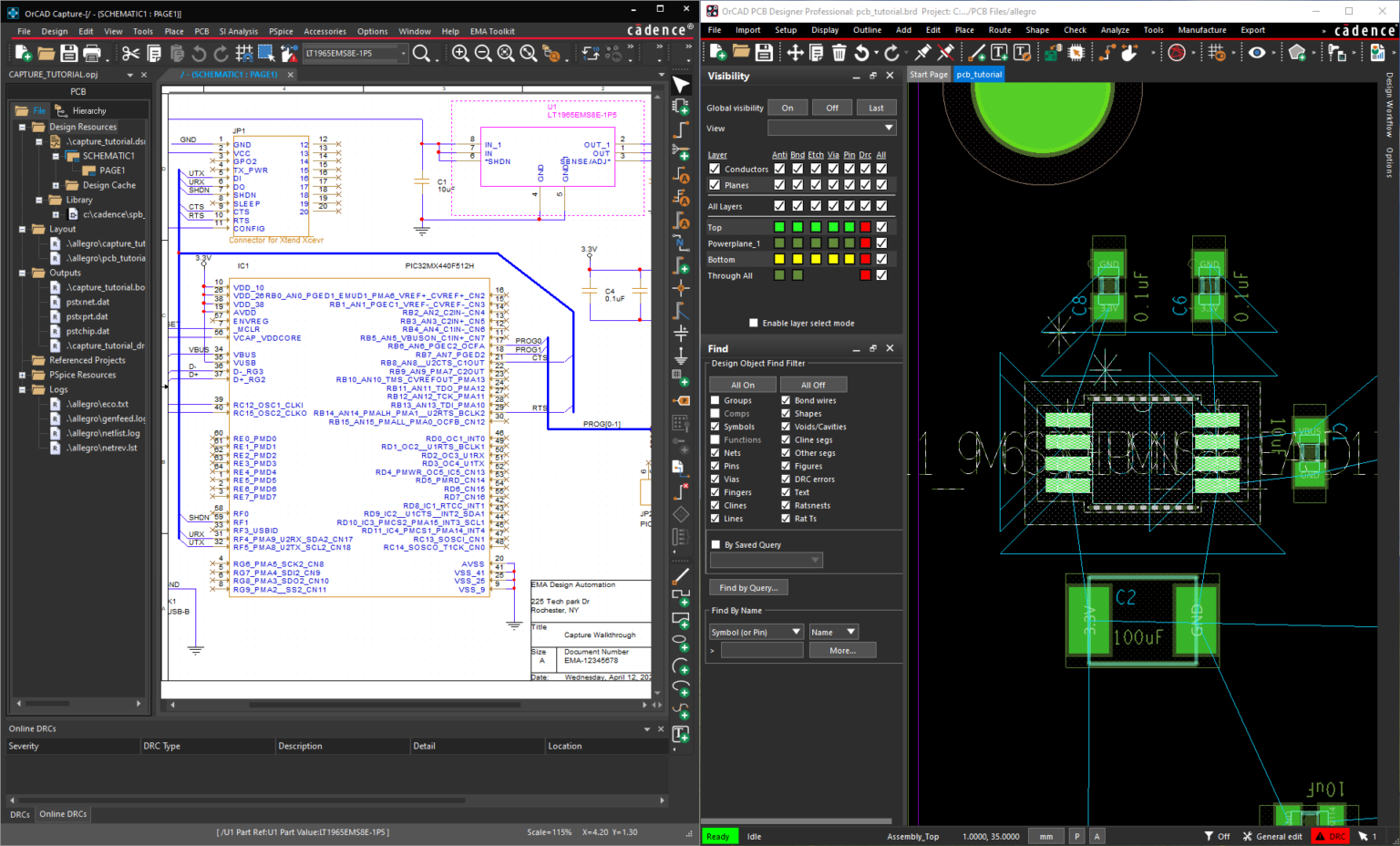Enable the Text filter in Find panel

click(787, 491)
